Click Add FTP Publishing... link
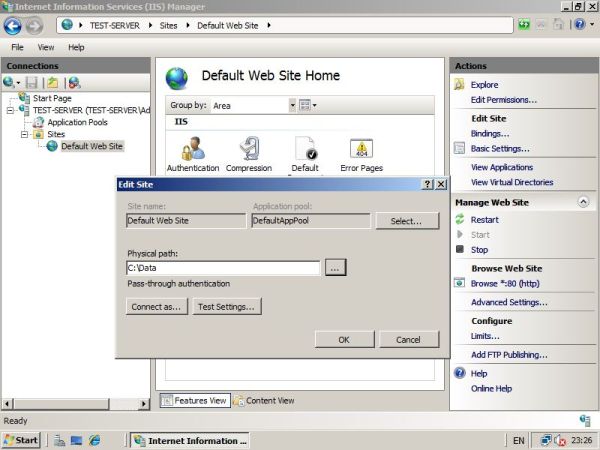This screenshot has width=600, height=450. [509, 355]
